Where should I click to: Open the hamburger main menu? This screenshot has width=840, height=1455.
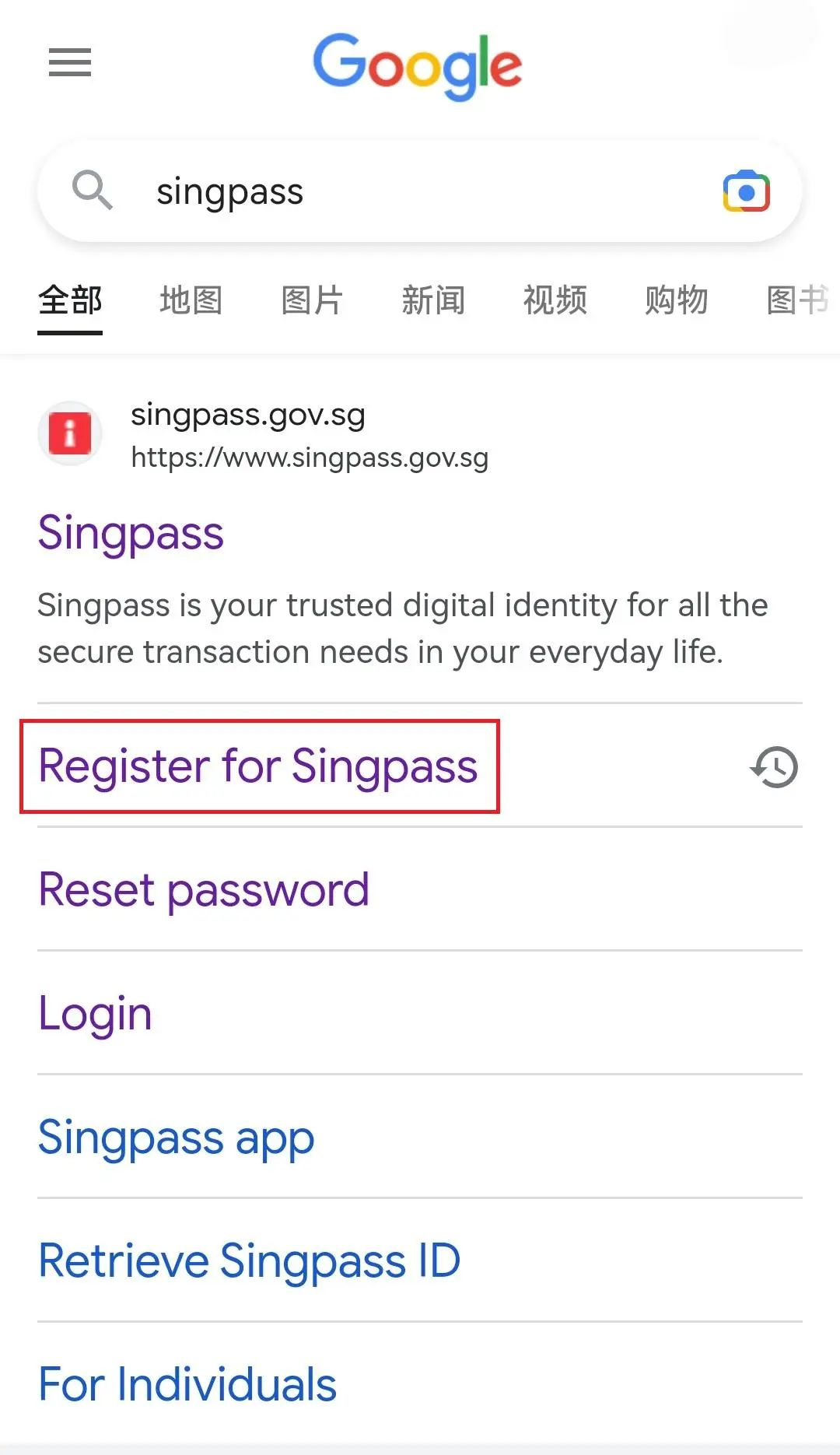click(x=70, y=62)
